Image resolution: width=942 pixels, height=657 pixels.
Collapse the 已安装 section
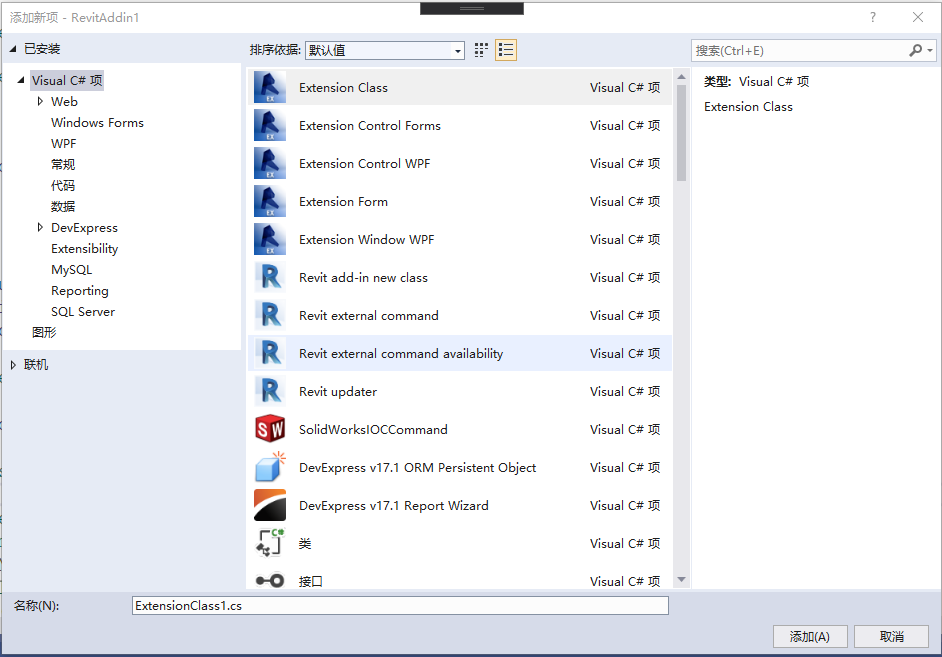click(x=13, y=49)
